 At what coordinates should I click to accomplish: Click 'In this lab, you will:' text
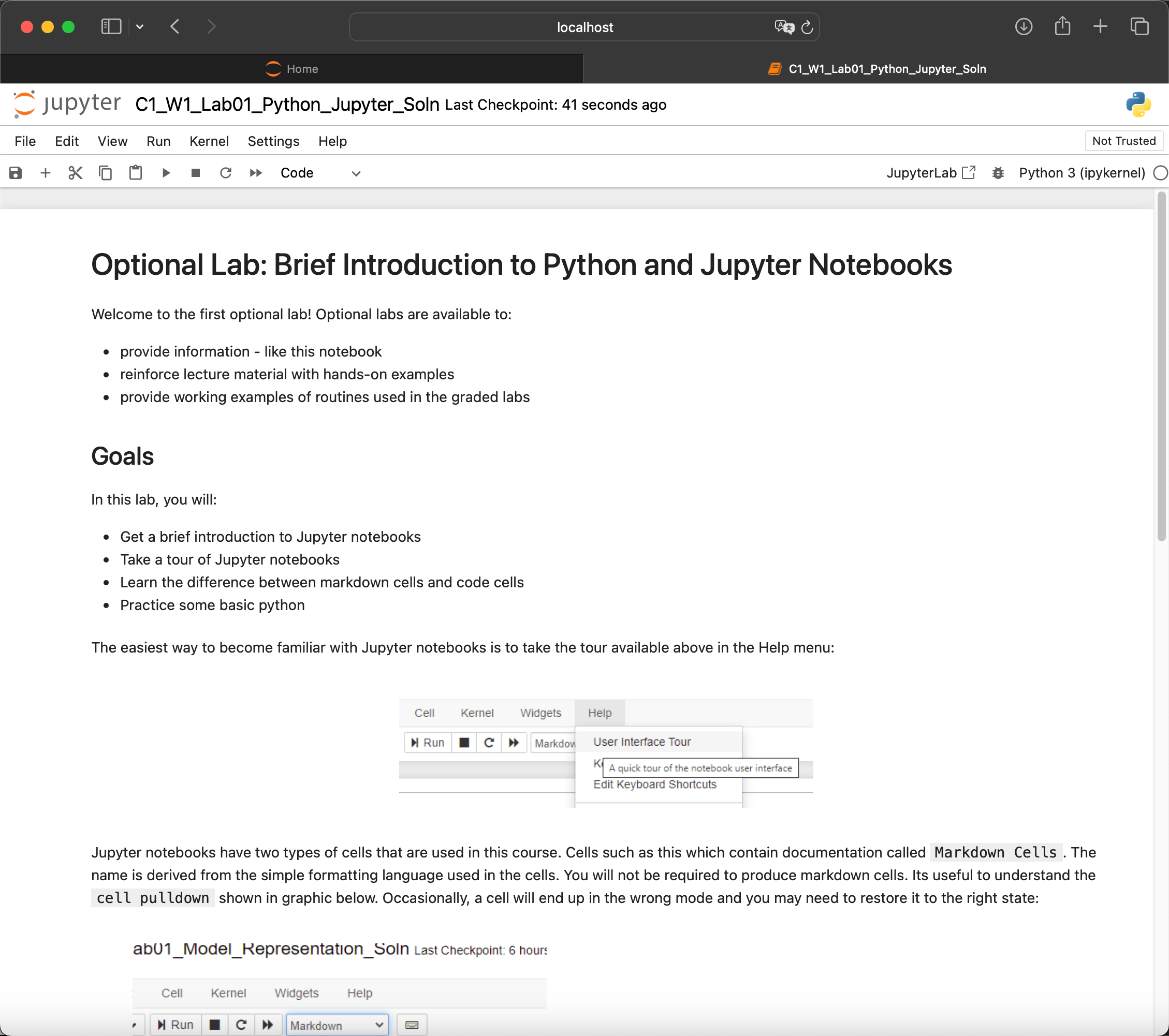click(x=154, y=499)
